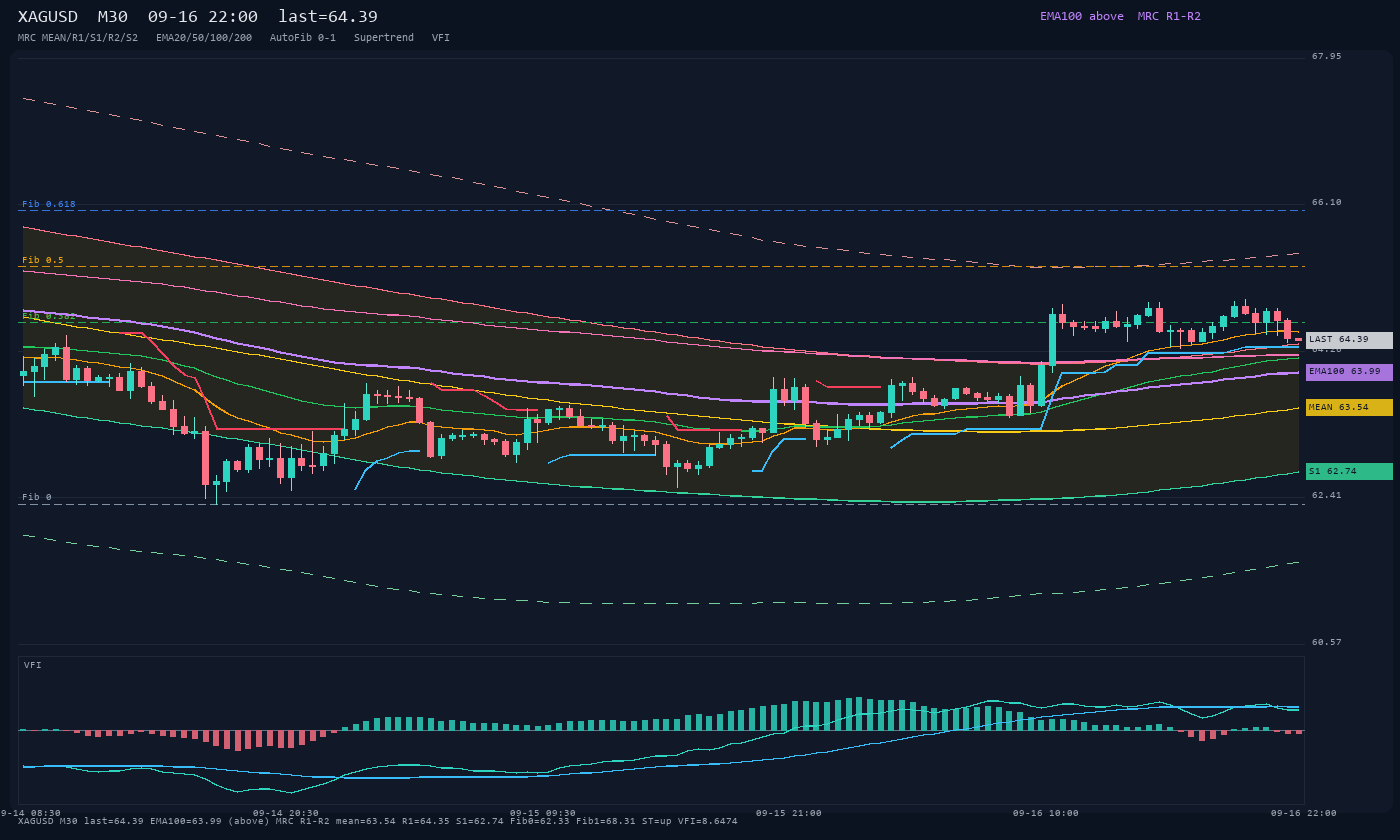This screenshot has width=1400, height=840.
Task: Select 'AutoFib 0-1' in the indicator legend
Action: (303, 38)
